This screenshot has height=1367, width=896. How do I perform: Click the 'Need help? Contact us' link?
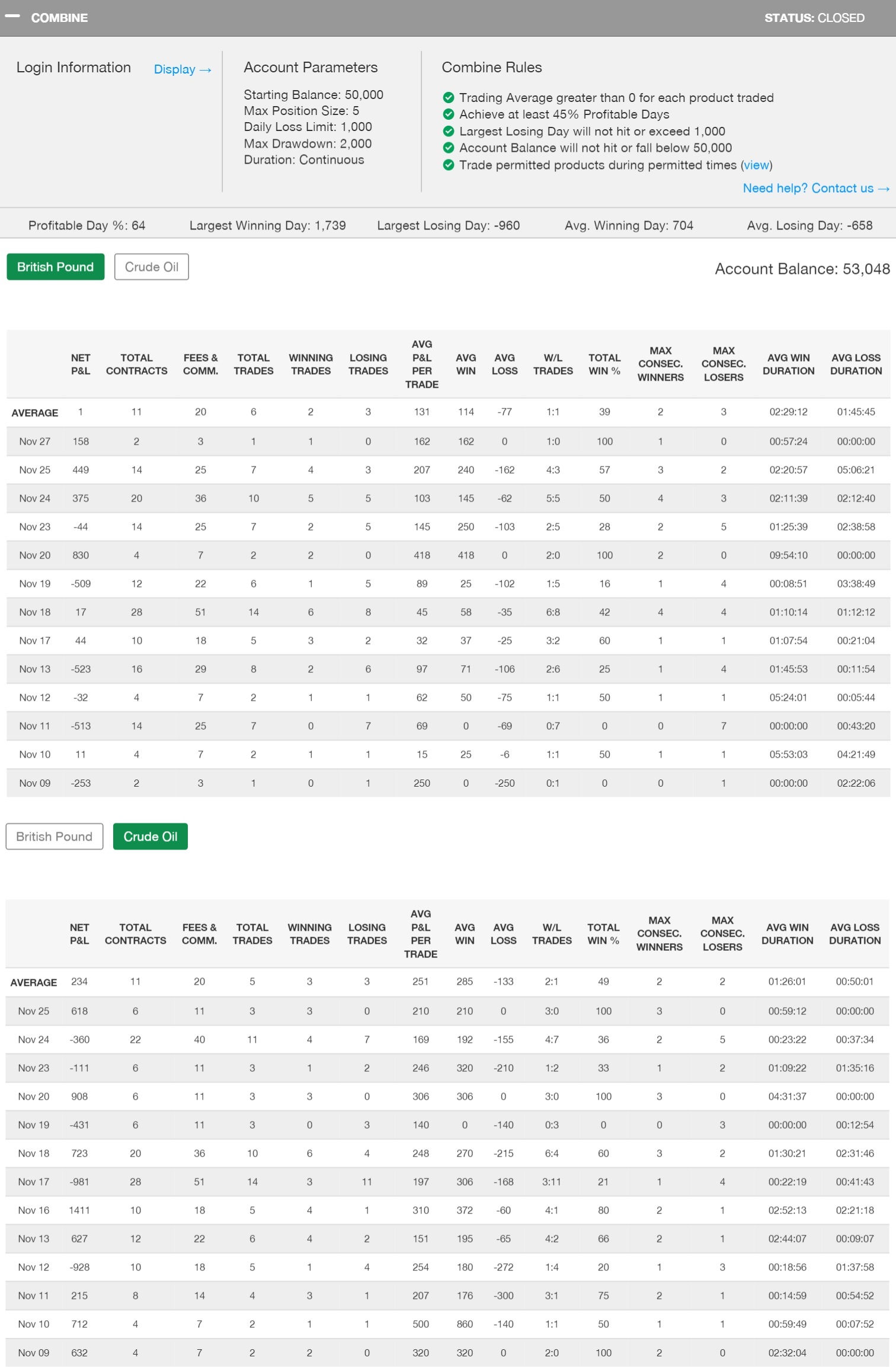[x=815, y=188]
